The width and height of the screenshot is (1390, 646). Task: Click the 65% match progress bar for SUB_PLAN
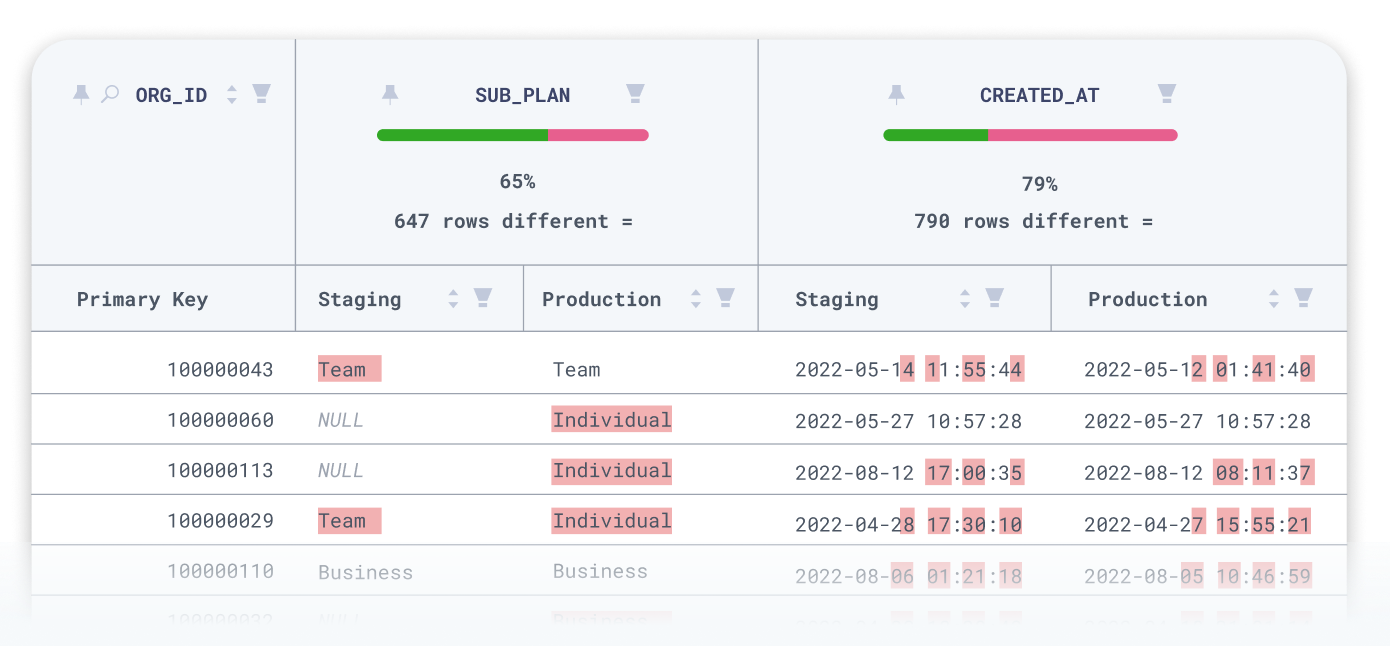tap(512, 134)
